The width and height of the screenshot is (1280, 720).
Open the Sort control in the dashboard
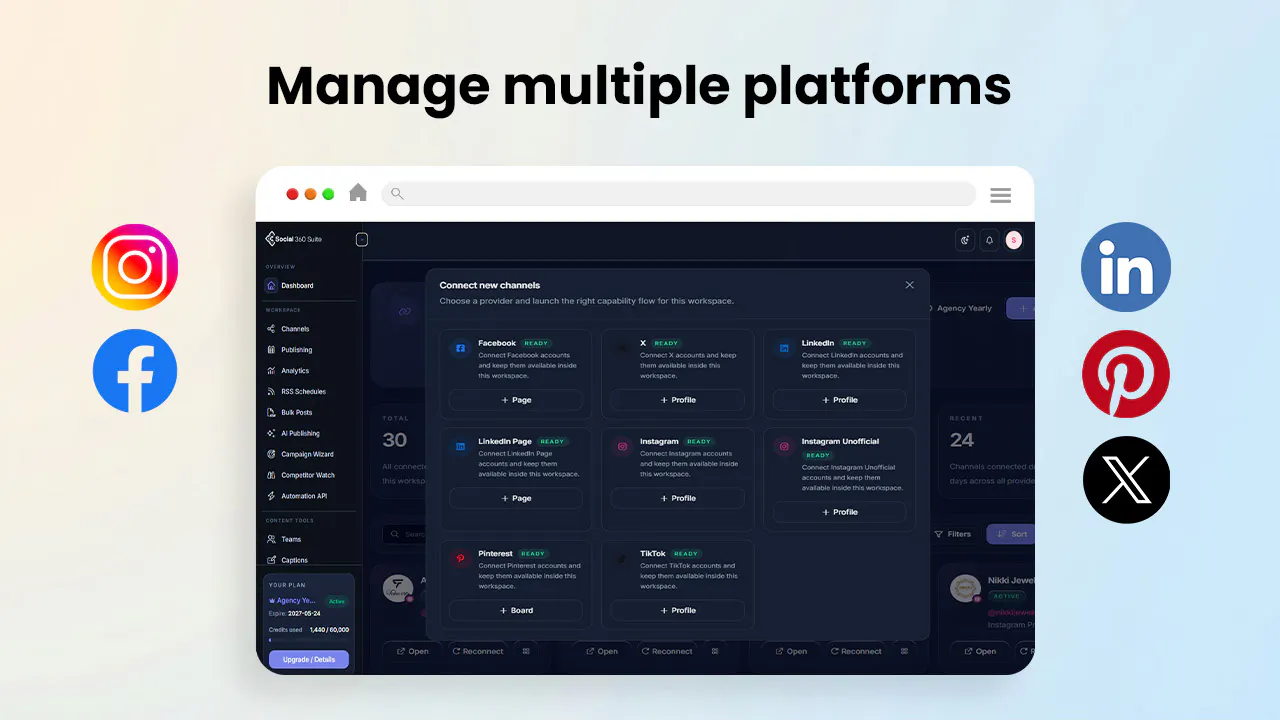click(1010, 534)
